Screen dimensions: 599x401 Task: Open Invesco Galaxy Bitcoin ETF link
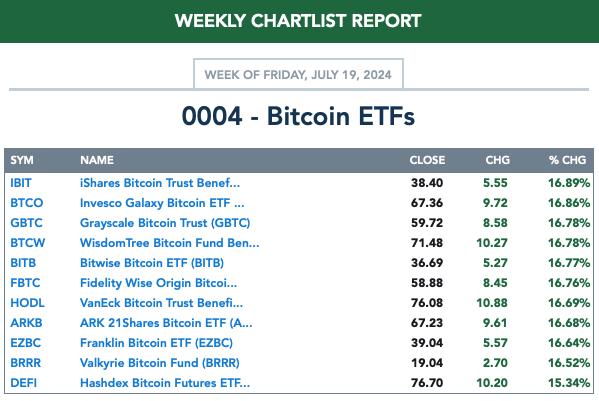(162, 203)
